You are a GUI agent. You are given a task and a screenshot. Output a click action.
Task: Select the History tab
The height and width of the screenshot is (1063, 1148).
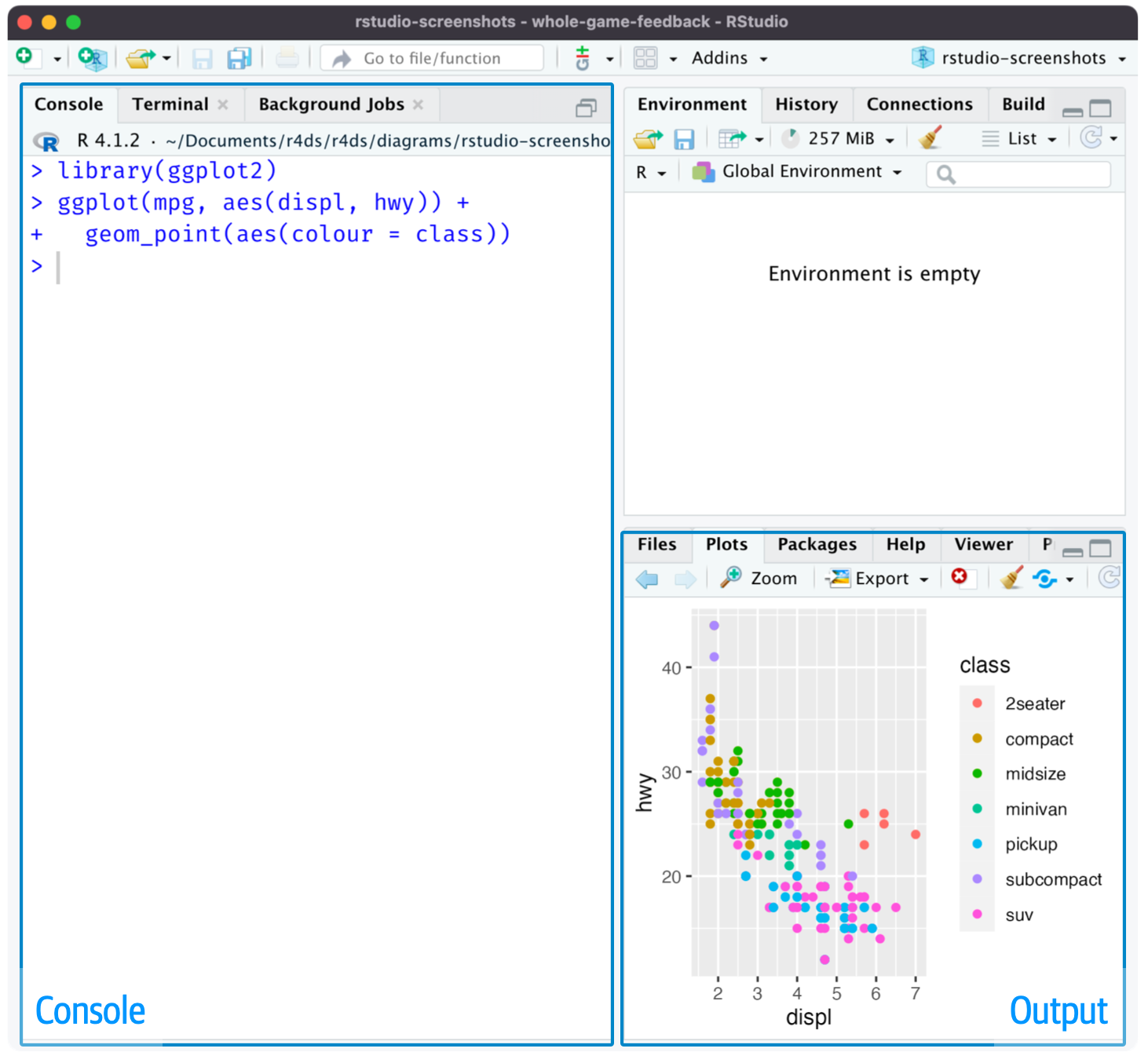click(x=806, y=104)
